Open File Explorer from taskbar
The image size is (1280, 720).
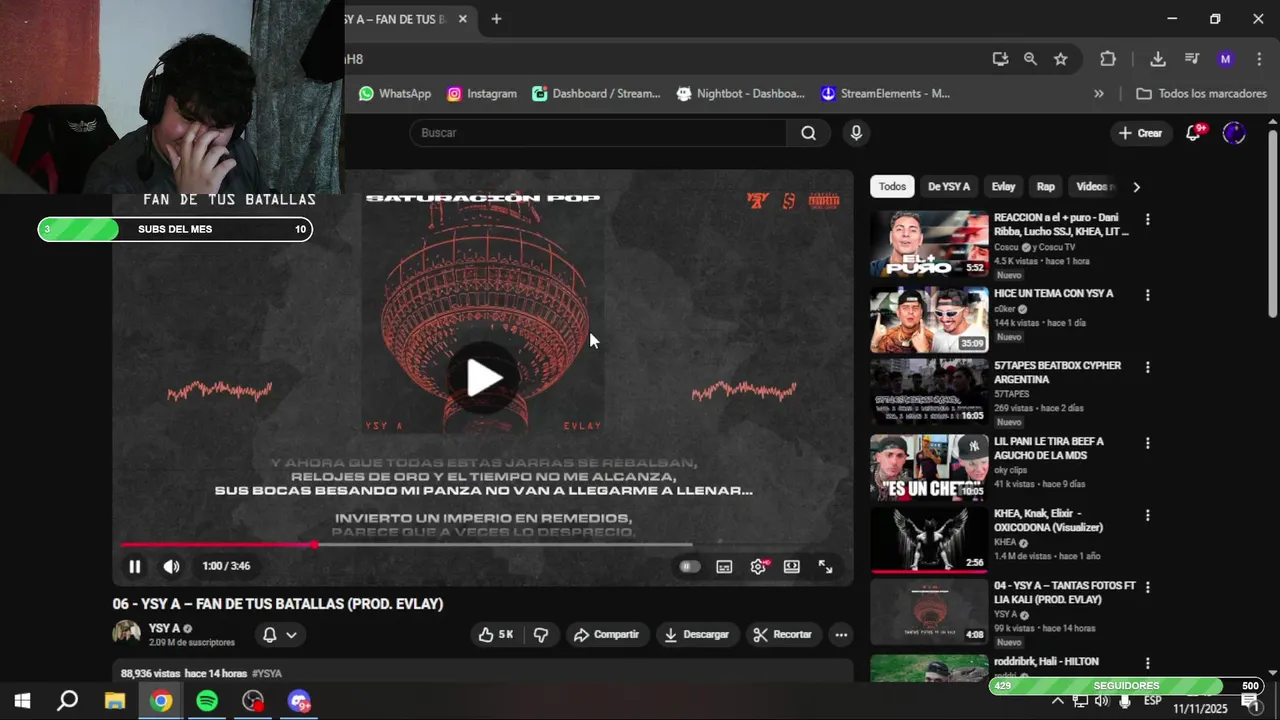[x=114, y=701]
